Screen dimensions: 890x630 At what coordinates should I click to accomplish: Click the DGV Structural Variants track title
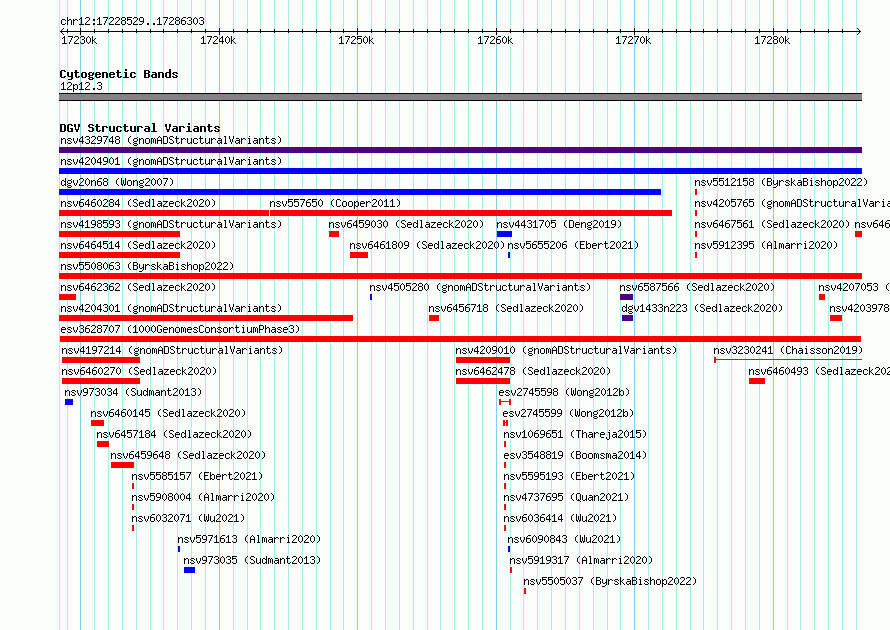click(x=140, y=128)
